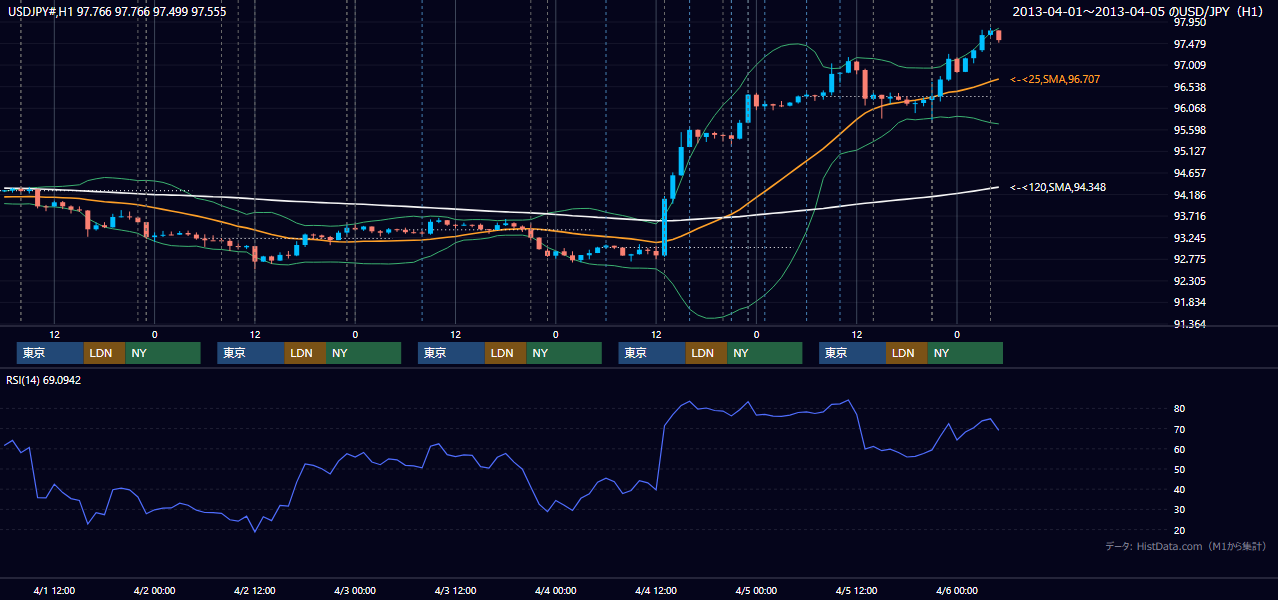Click the RSI axis value 50
This screenshot has height=600, width=1278.
tap(1179, 469)
